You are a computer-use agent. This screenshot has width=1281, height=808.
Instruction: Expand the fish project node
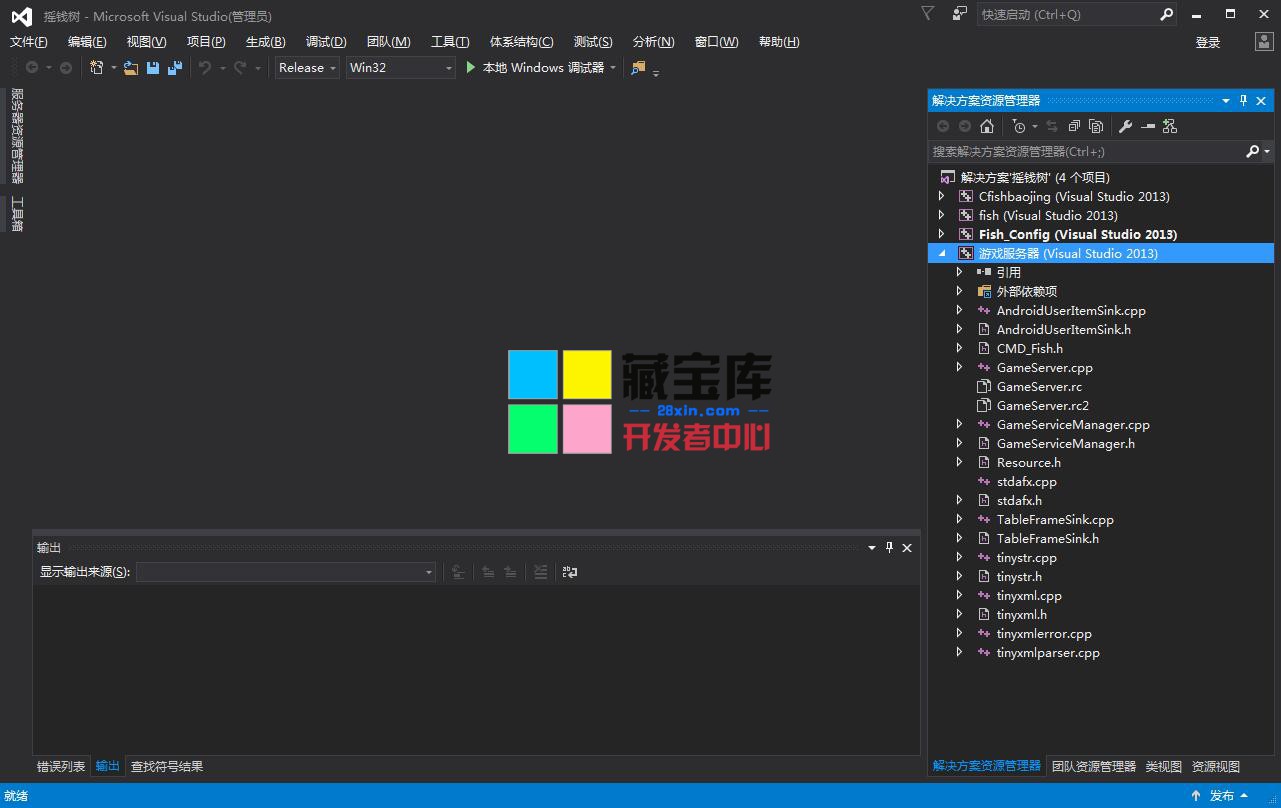coord(942,216)
